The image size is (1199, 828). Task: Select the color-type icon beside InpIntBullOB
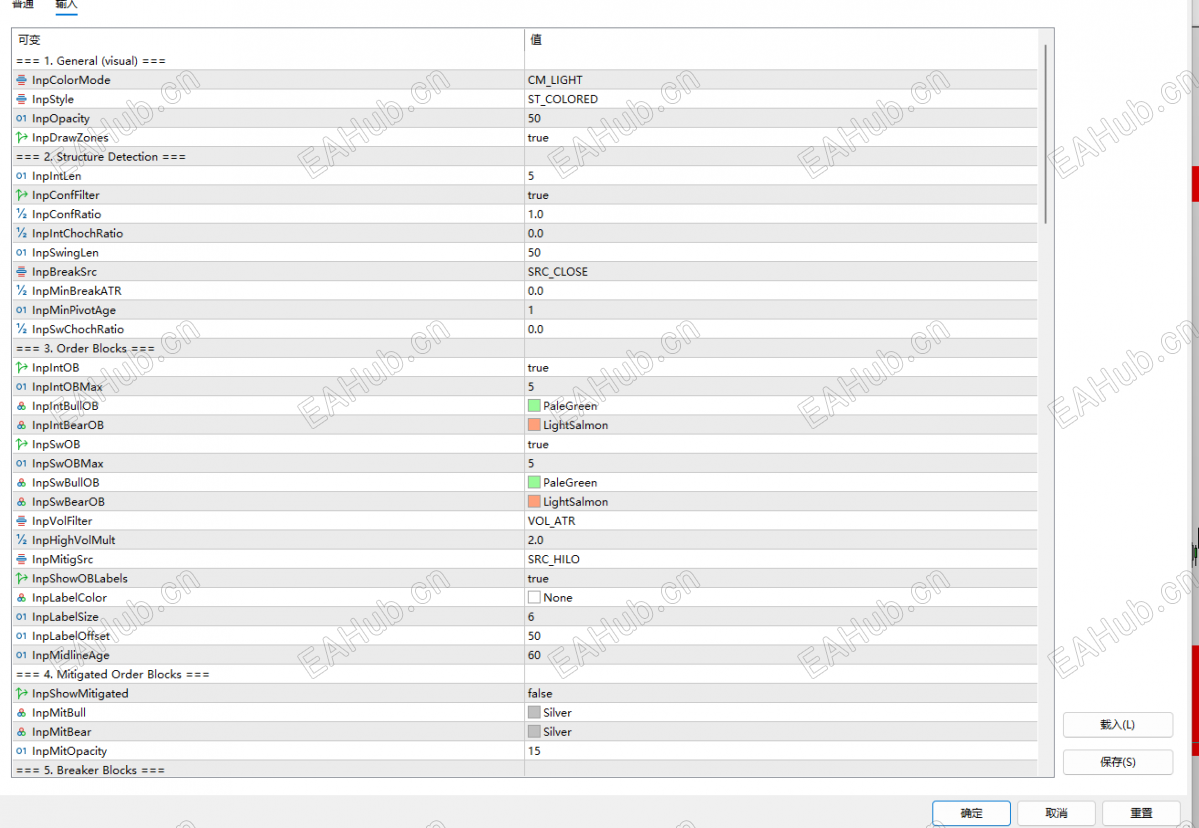(21, 406)
